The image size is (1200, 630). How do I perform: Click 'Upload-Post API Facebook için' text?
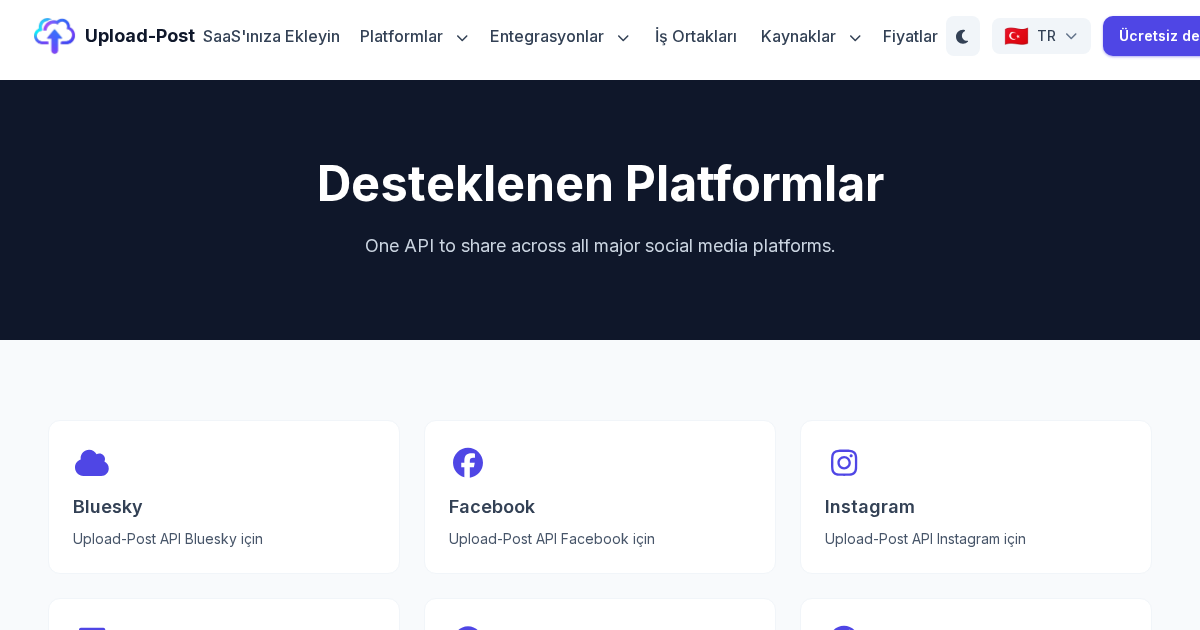(x=552, y=539)
